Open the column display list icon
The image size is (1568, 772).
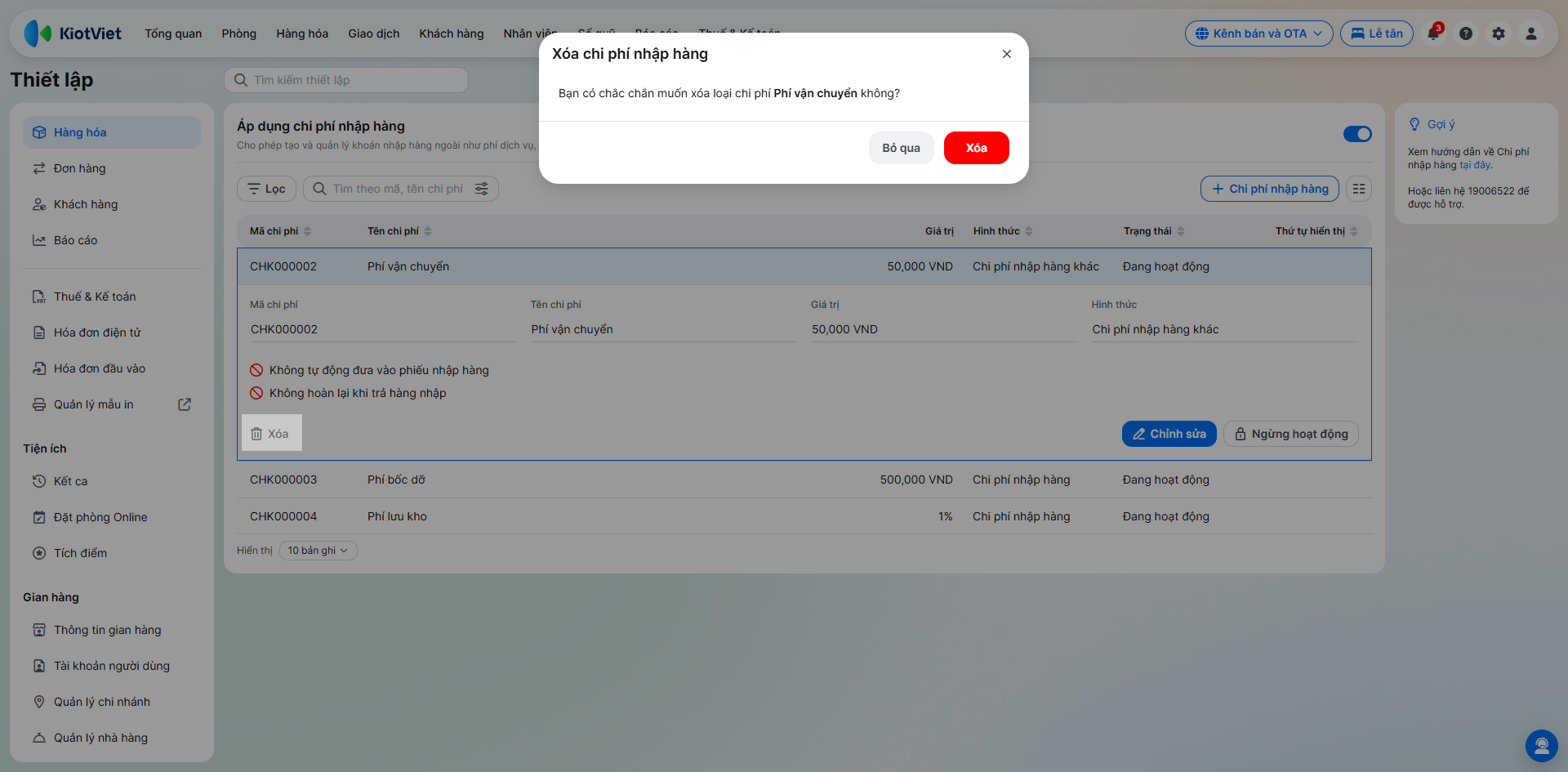[1359, 189]
